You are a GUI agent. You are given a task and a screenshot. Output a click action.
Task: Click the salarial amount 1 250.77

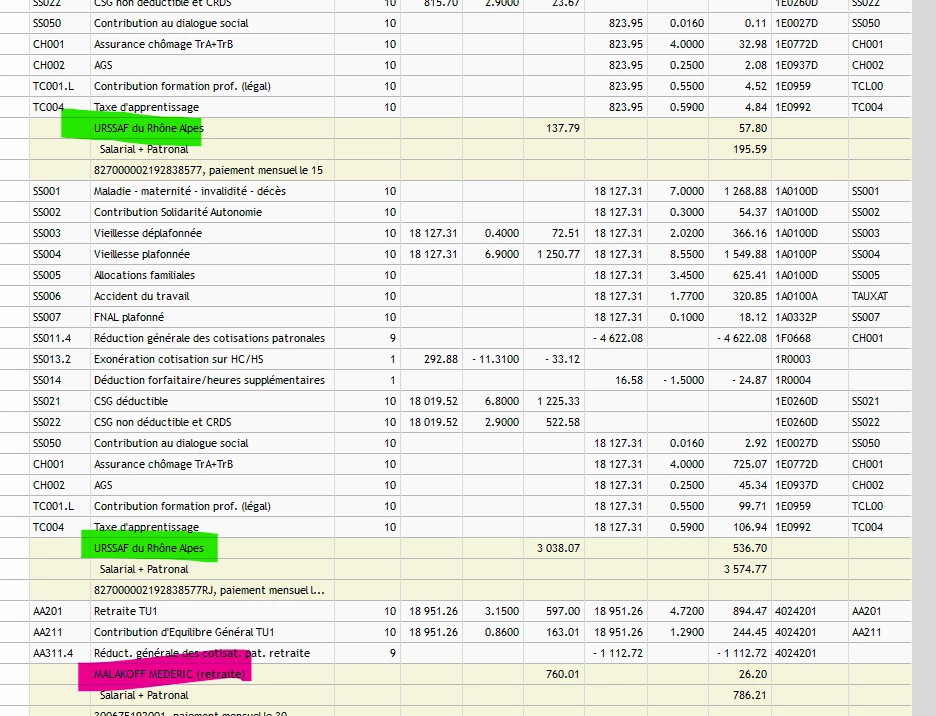[558, 254]
